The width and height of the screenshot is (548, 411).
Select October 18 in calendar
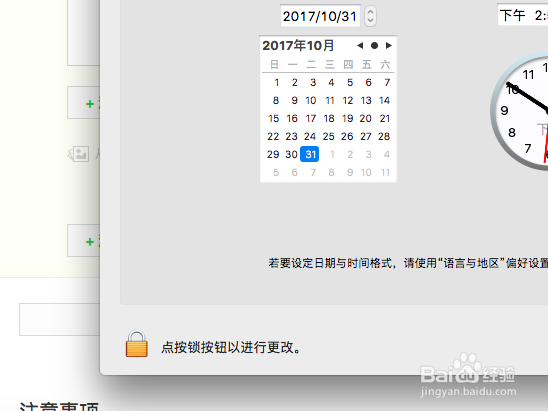329,118
